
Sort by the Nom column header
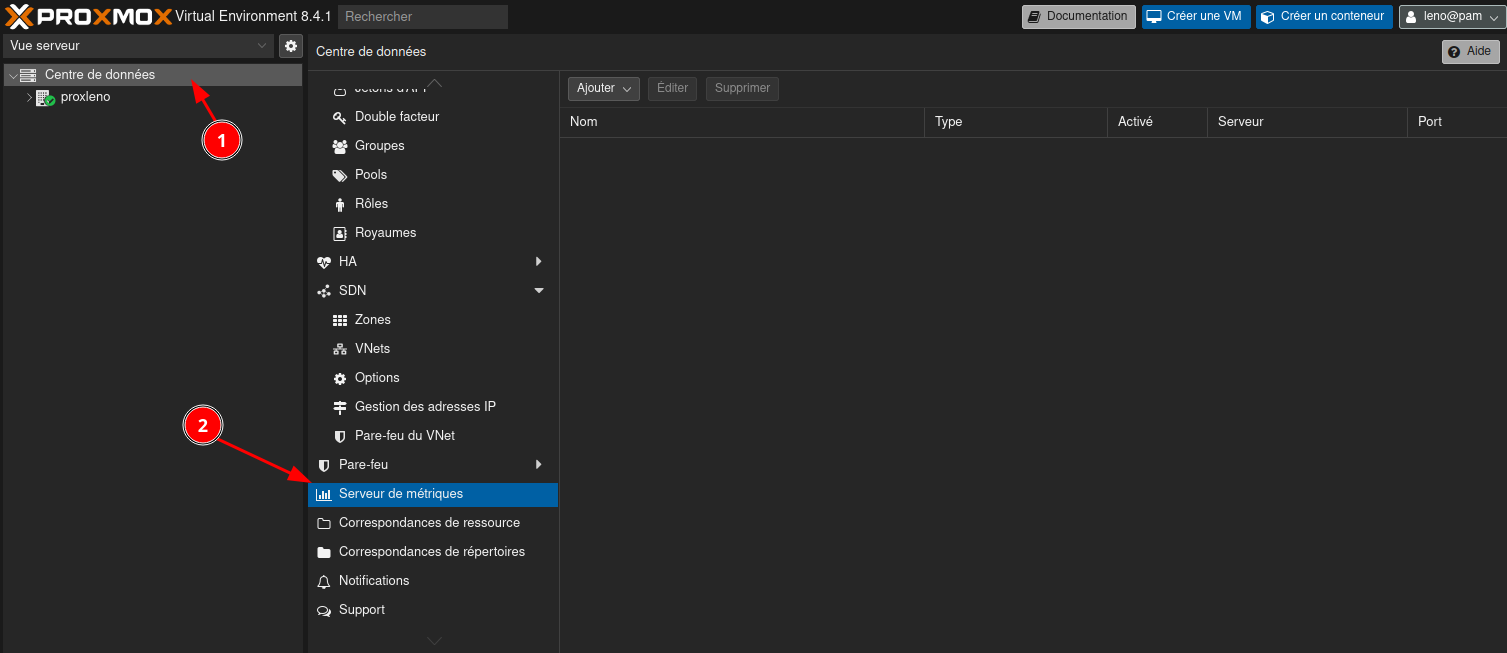(741, 122)
